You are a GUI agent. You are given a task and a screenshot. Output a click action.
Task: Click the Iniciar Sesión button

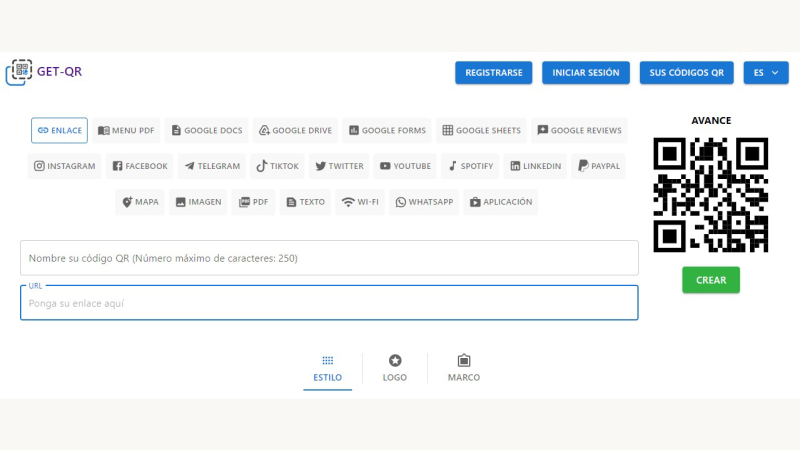586,72
